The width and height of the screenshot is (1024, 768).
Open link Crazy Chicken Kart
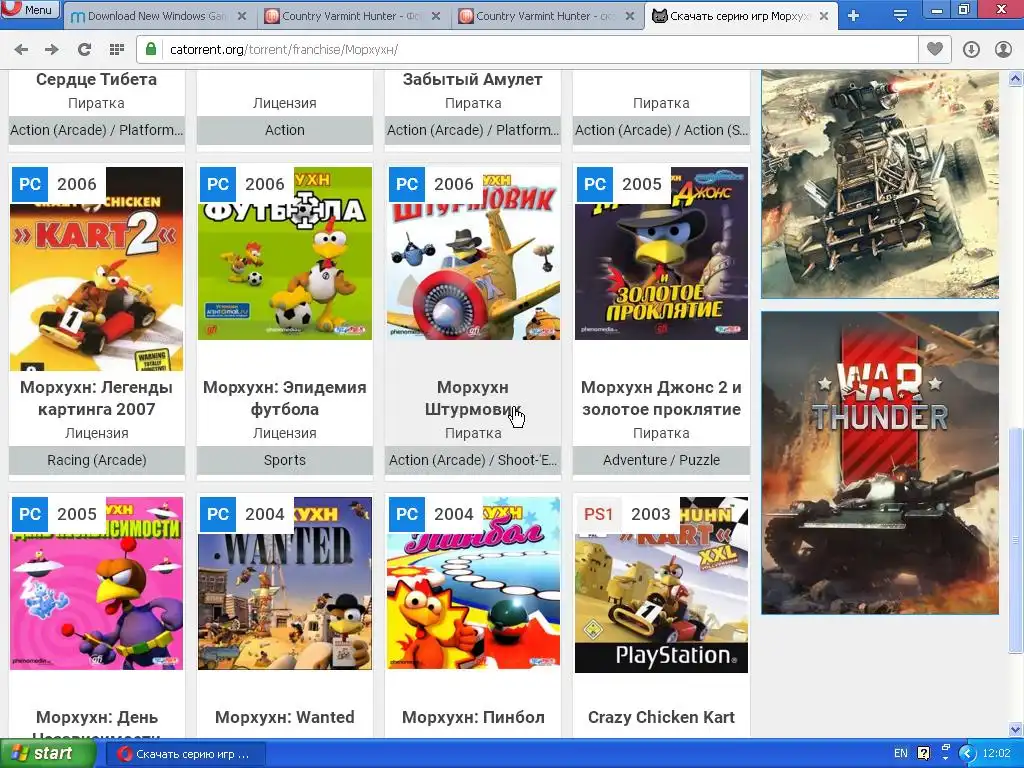click(661, 717)
